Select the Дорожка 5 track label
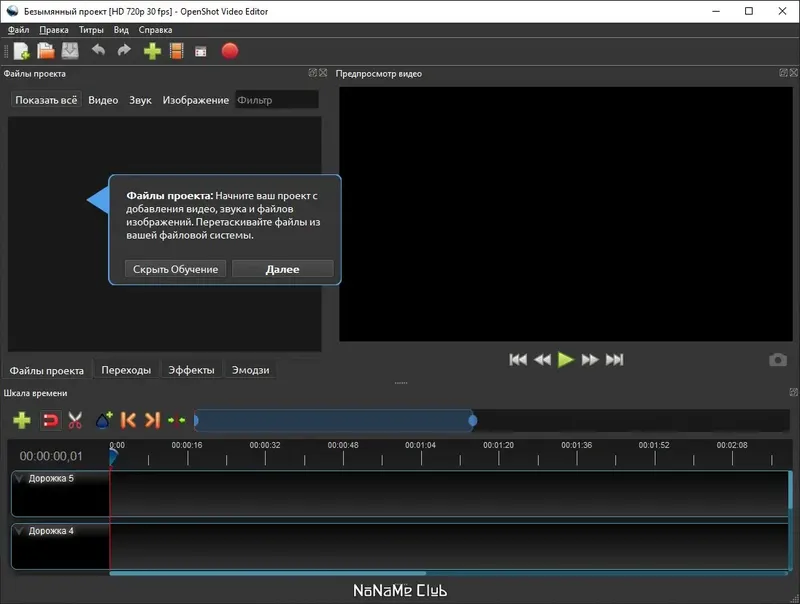Screen dimensions: 800x604 [x=51, y=479]
